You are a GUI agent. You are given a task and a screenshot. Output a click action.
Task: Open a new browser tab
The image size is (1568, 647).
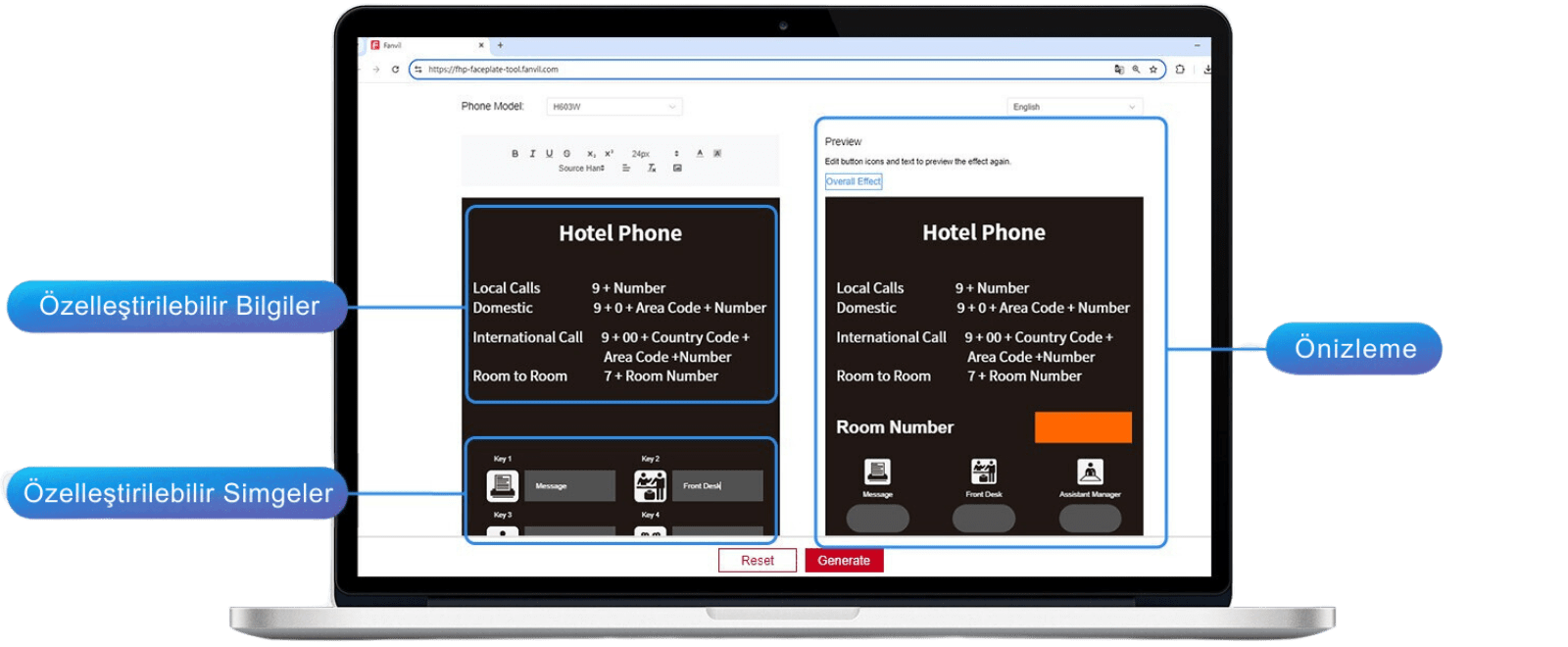click(x=500, y=45)
